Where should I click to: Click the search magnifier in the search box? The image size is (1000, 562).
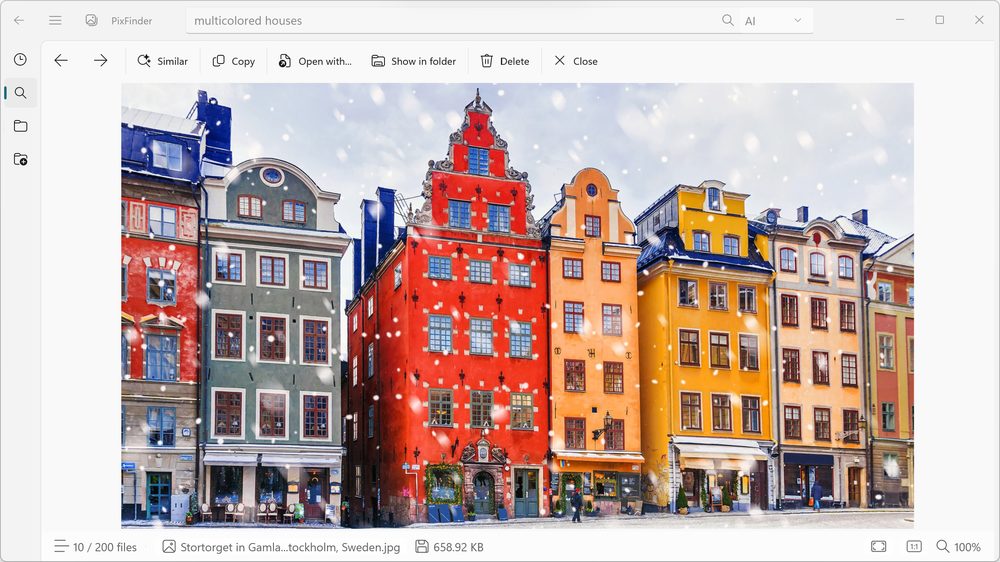click(728, 20)
